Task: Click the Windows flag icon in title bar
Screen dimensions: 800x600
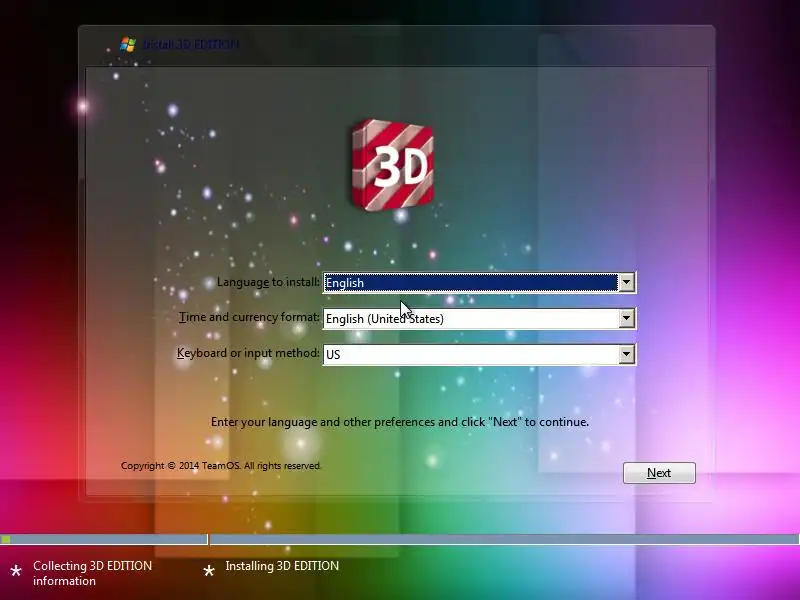Action: 128,44
